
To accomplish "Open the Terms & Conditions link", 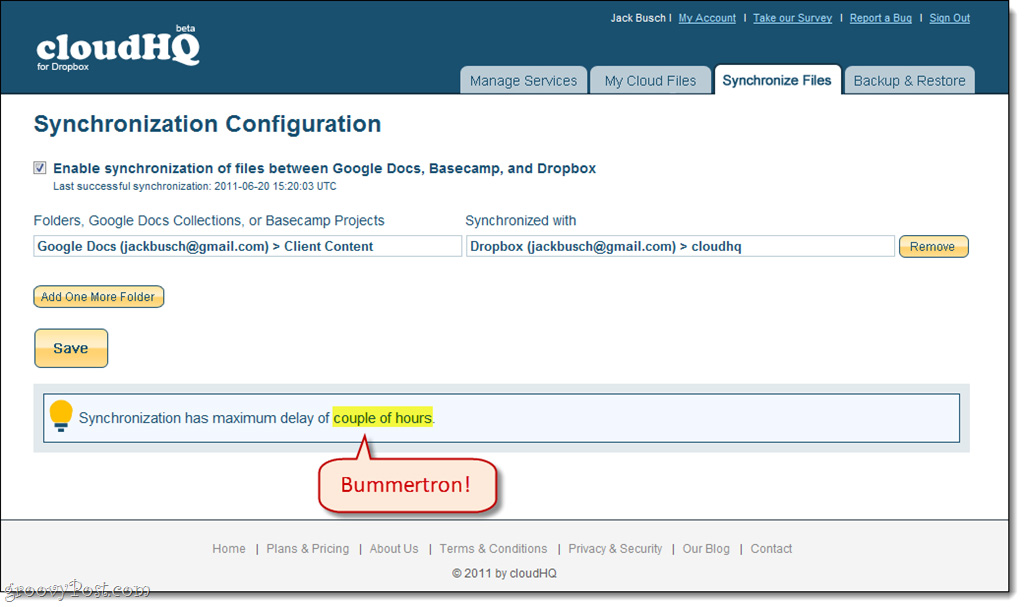I will click(x=493, y=549).
